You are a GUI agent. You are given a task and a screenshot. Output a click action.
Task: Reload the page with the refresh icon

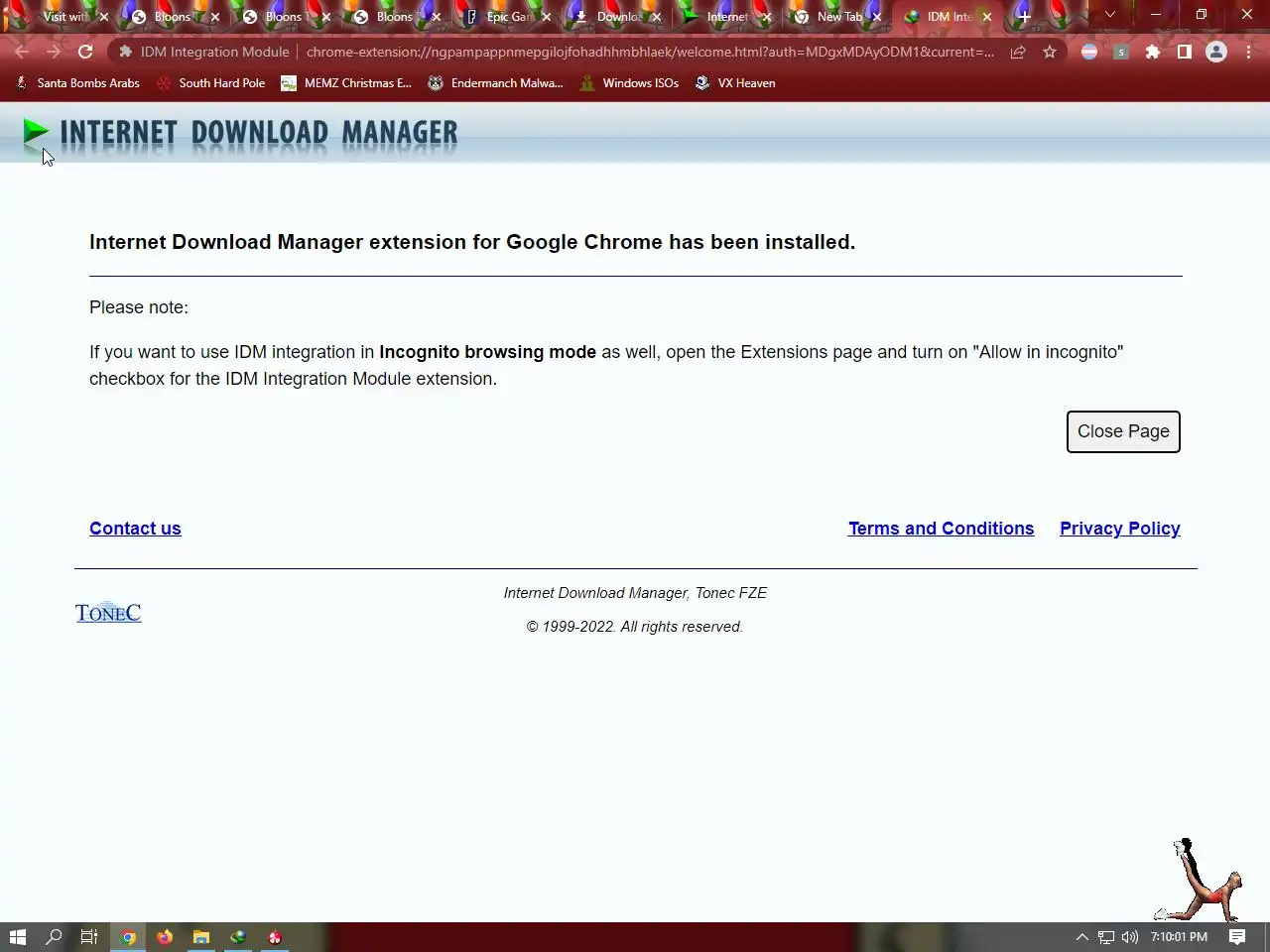tap(85, 52)
